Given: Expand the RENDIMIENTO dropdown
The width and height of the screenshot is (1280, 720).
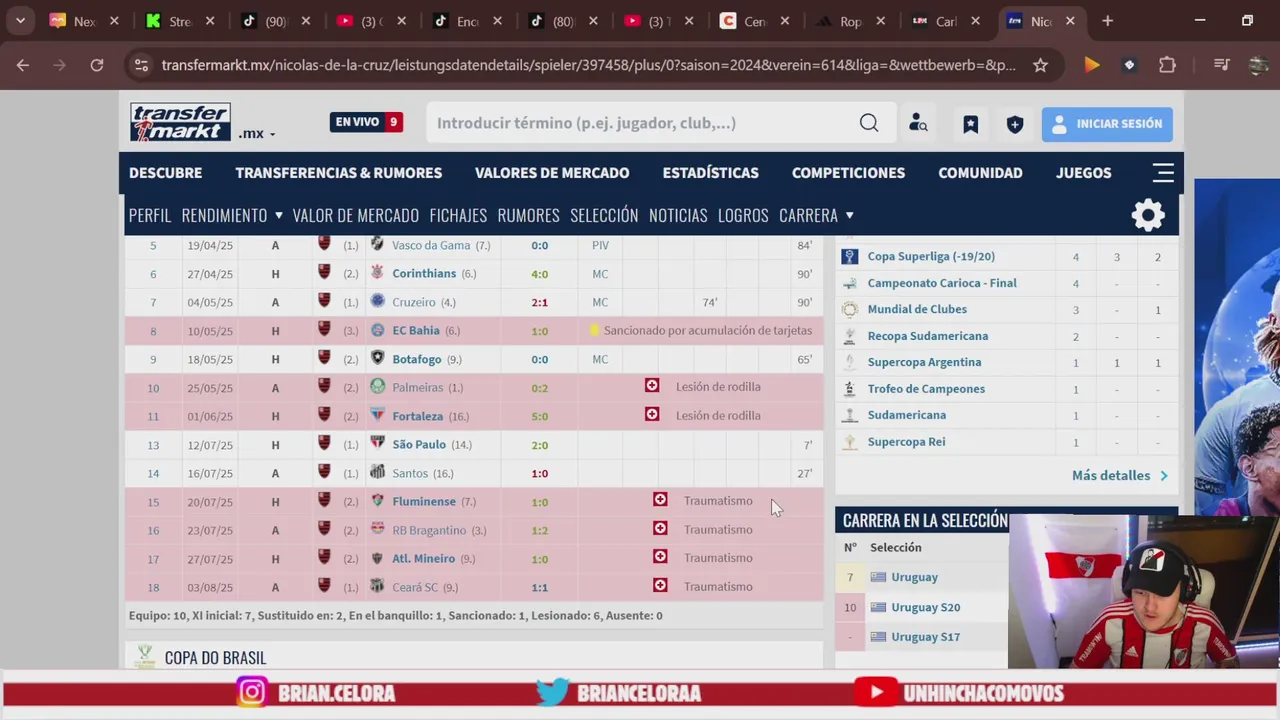Looking at the screenshot, I should coord(232,215).
